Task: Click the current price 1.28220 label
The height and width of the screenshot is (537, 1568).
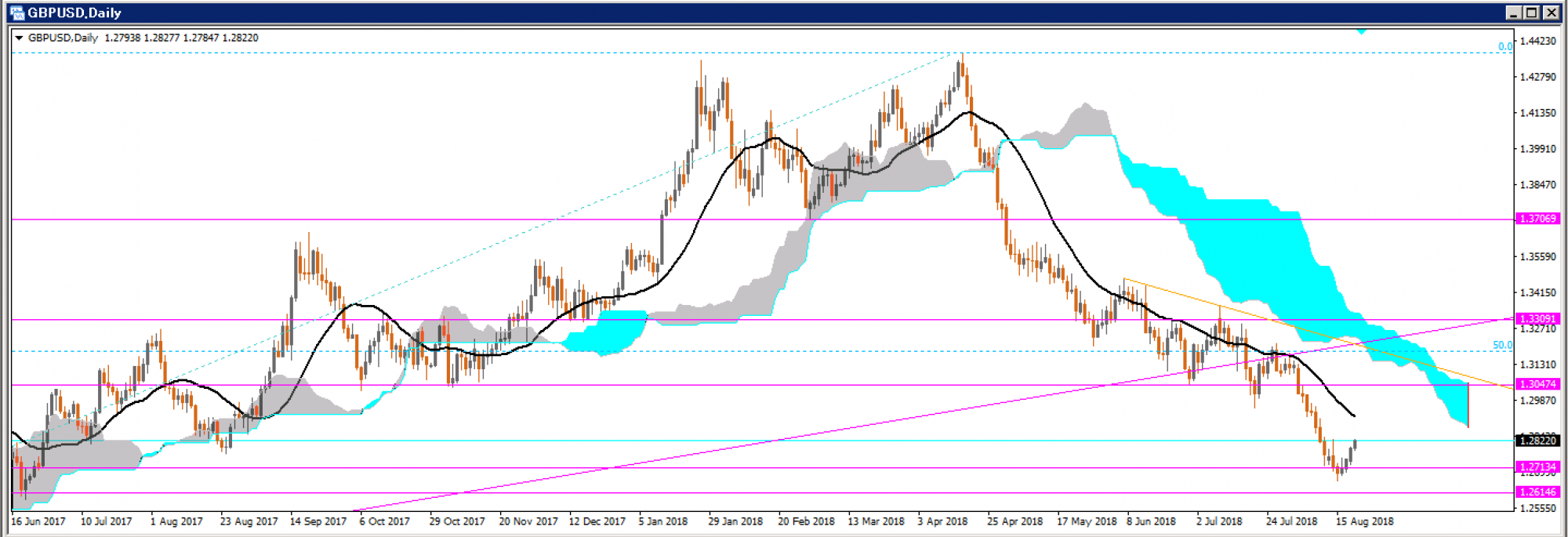Action: 1537,441
